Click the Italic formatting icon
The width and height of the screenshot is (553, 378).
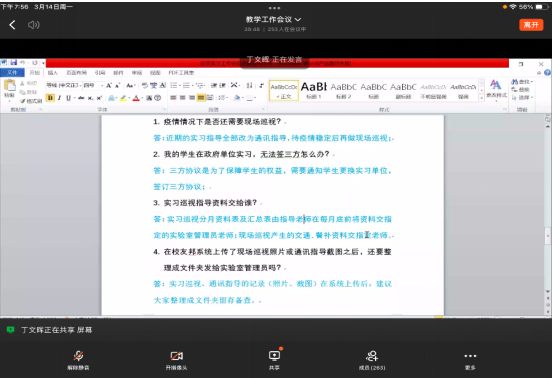59,98
